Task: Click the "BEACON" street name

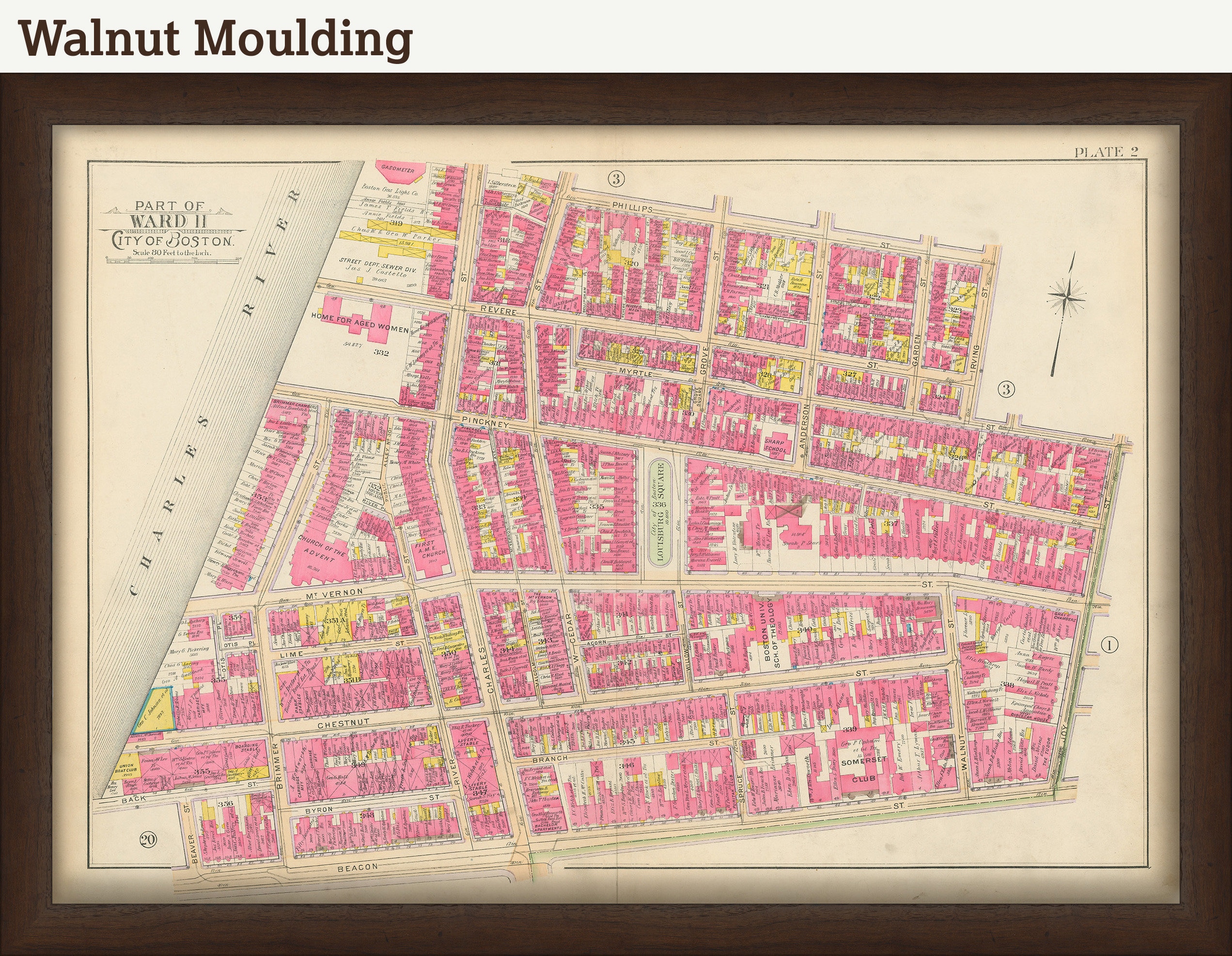Action: click(x=357, y=867)
